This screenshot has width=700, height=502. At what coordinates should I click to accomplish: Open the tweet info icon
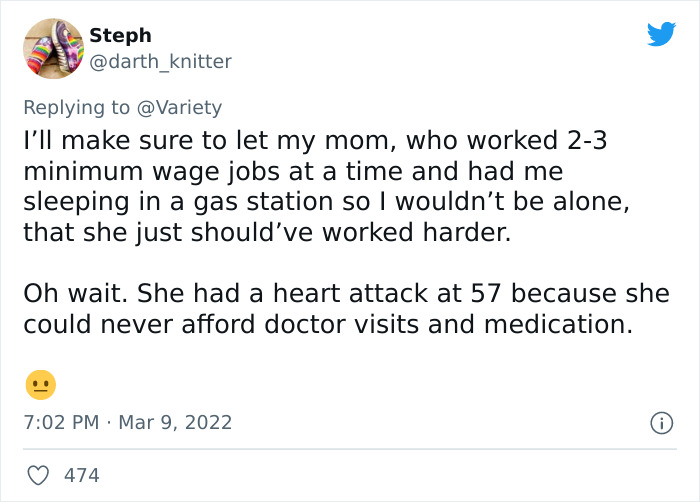pyautogui.click(x=661, y=423)
